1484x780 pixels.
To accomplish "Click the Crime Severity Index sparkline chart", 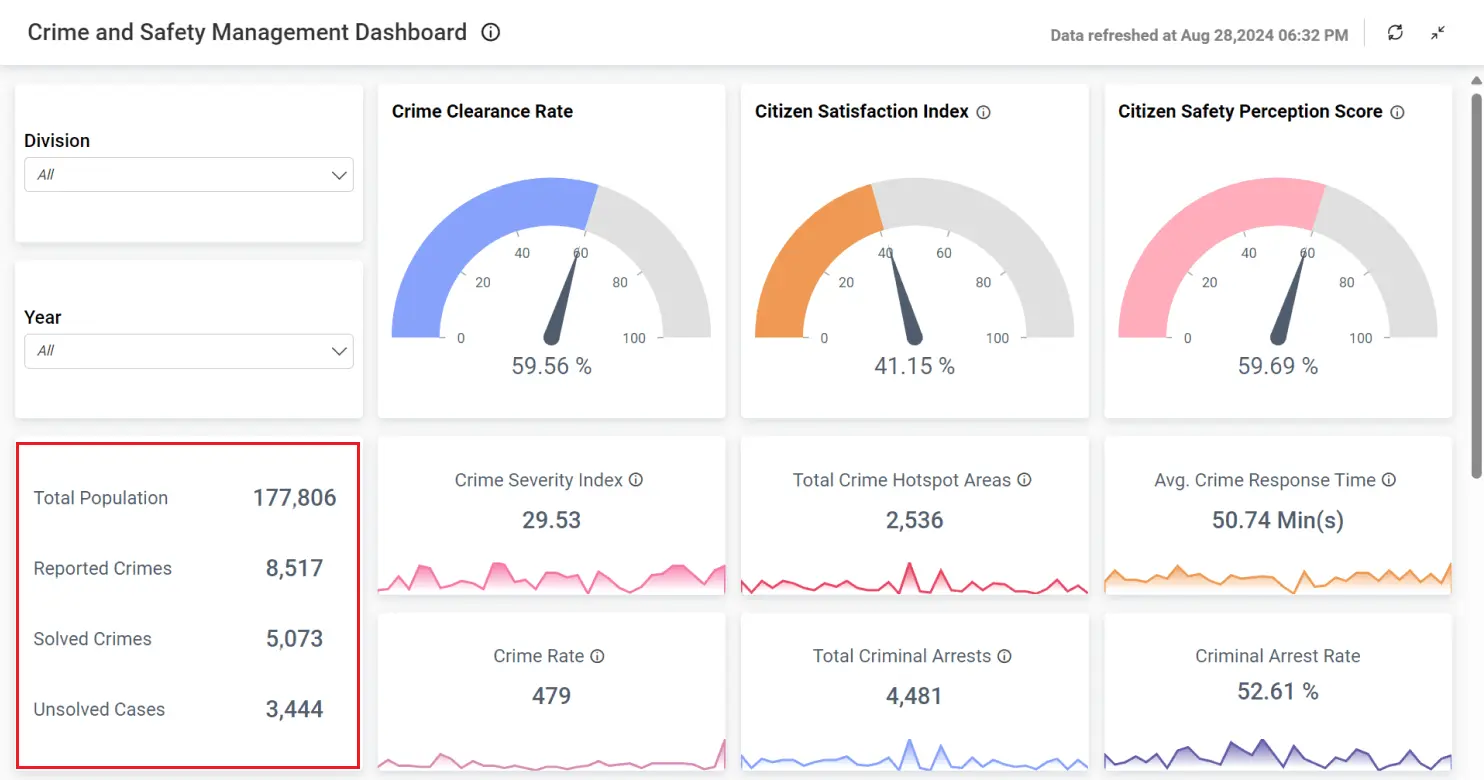I will (x=551, y=578).
